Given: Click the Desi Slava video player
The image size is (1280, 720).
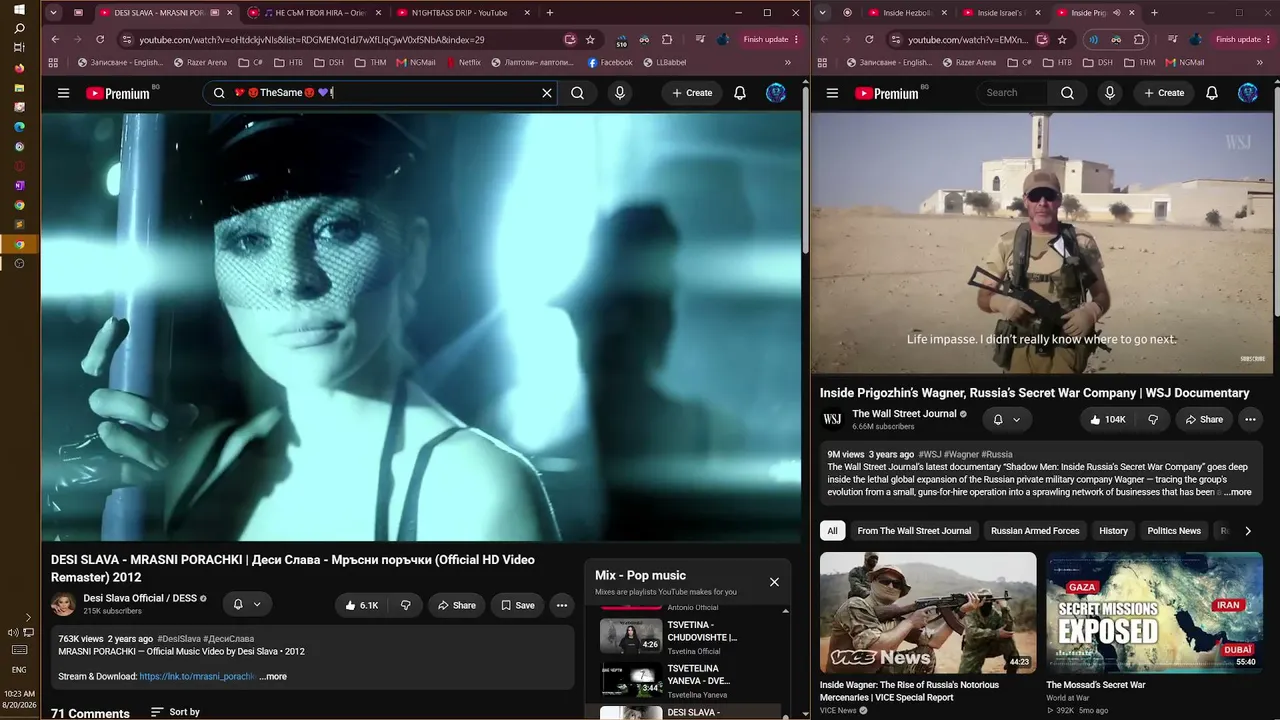Looking at the screenshot, I should (x=421, y=327).
